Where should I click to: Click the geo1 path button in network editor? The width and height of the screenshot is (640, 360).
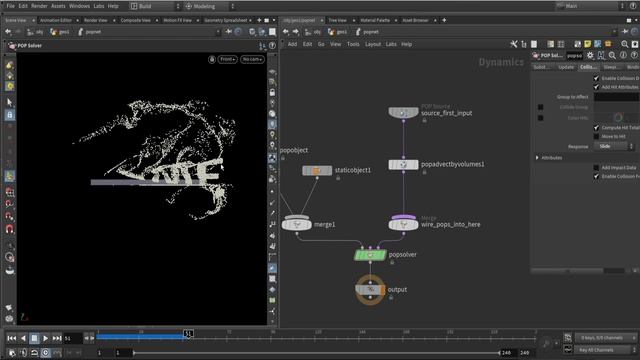pyautogui.click(x=338, y=31)
